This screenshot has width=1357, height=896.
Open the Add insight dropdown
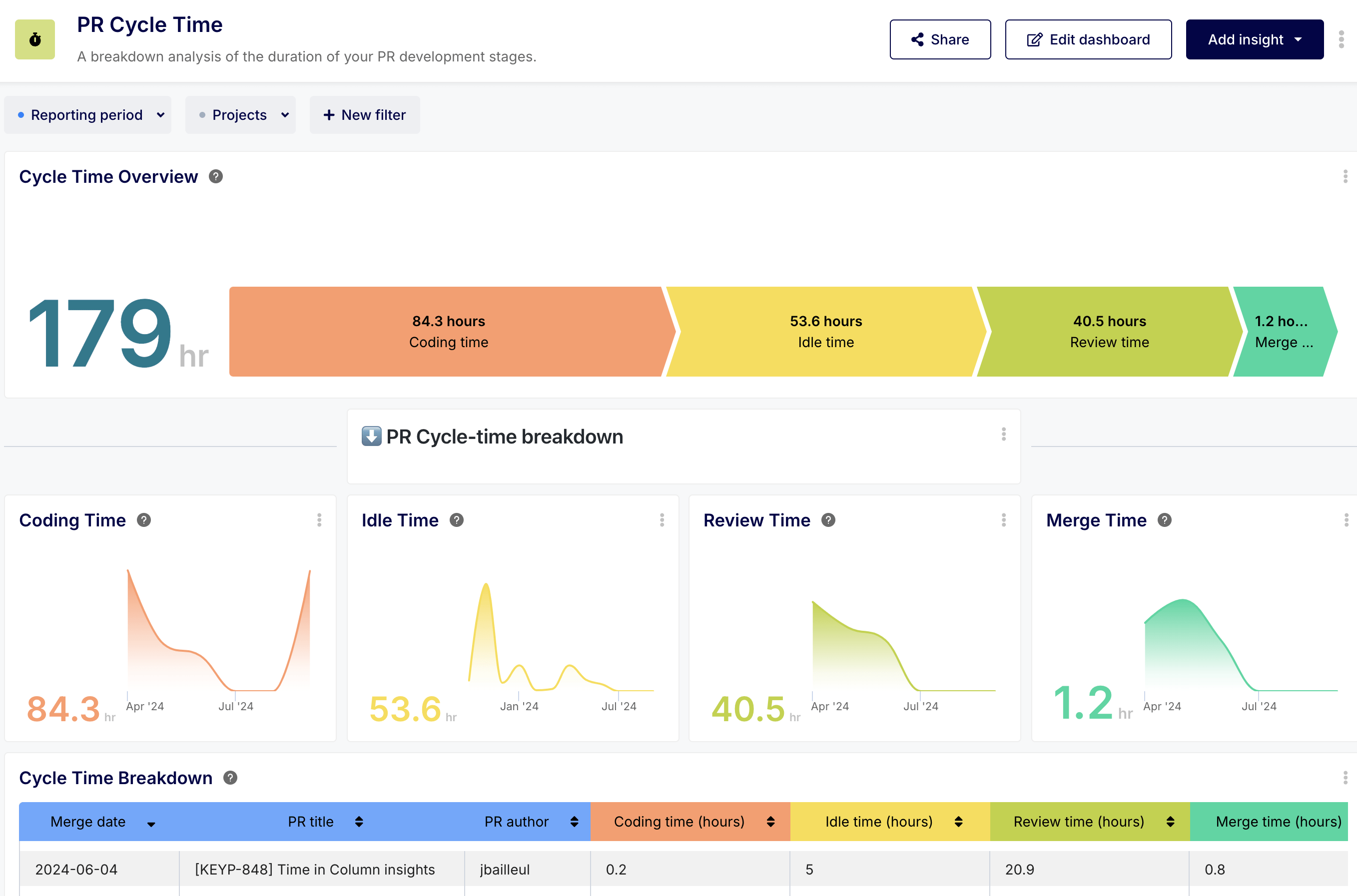click(1254, 39)
